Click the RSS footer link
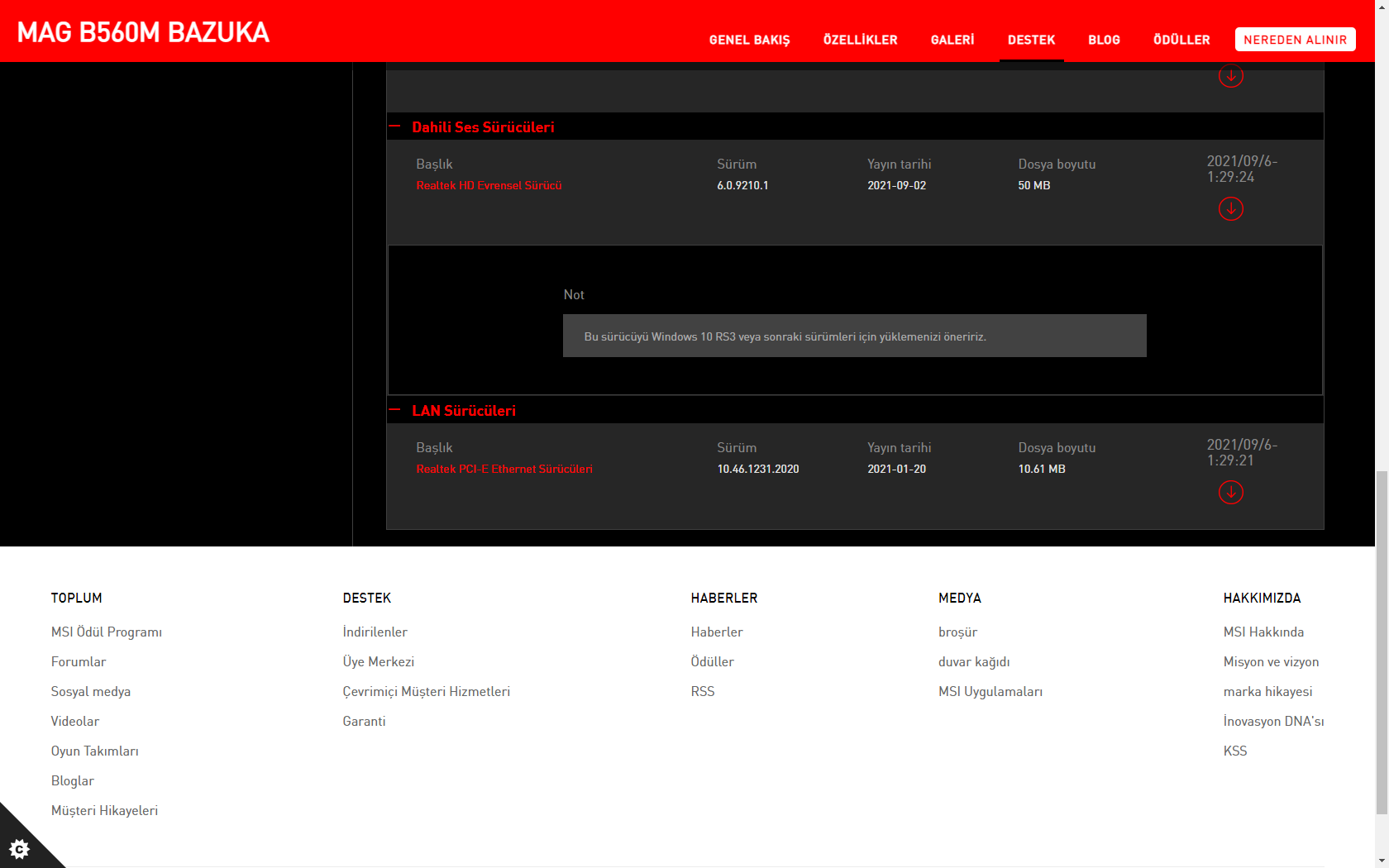Screen dimensions: 1389x868 click(x=703, y=691)
